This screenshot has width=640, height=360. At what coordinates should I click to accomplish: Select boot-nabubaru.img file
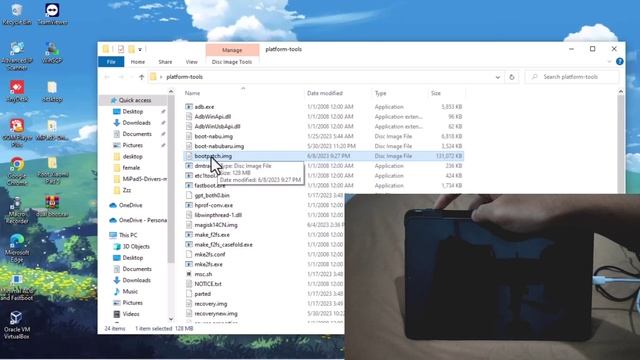point(219,146)
